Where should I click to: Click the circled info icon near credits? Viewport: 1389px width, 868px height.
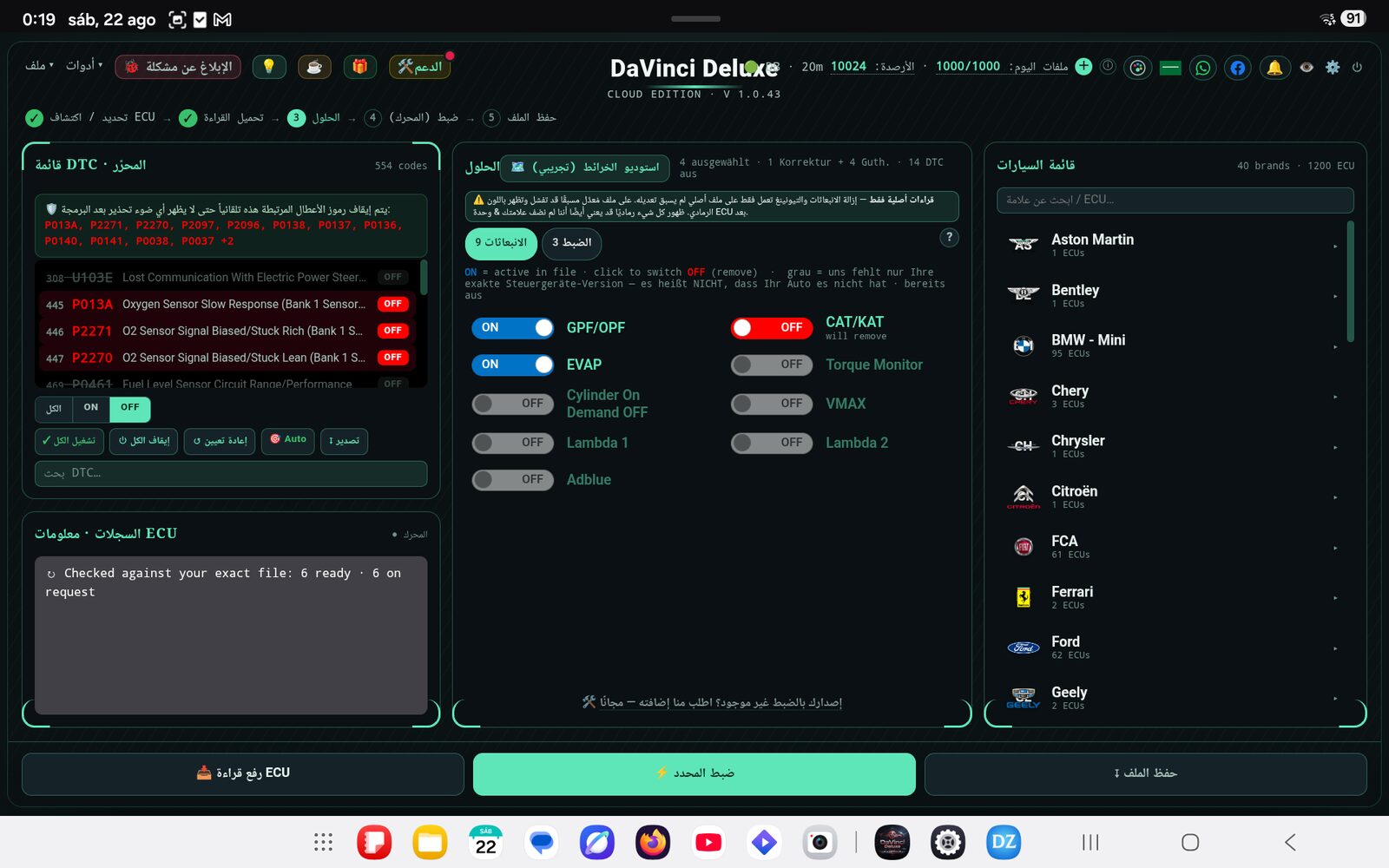[1108, 66]
